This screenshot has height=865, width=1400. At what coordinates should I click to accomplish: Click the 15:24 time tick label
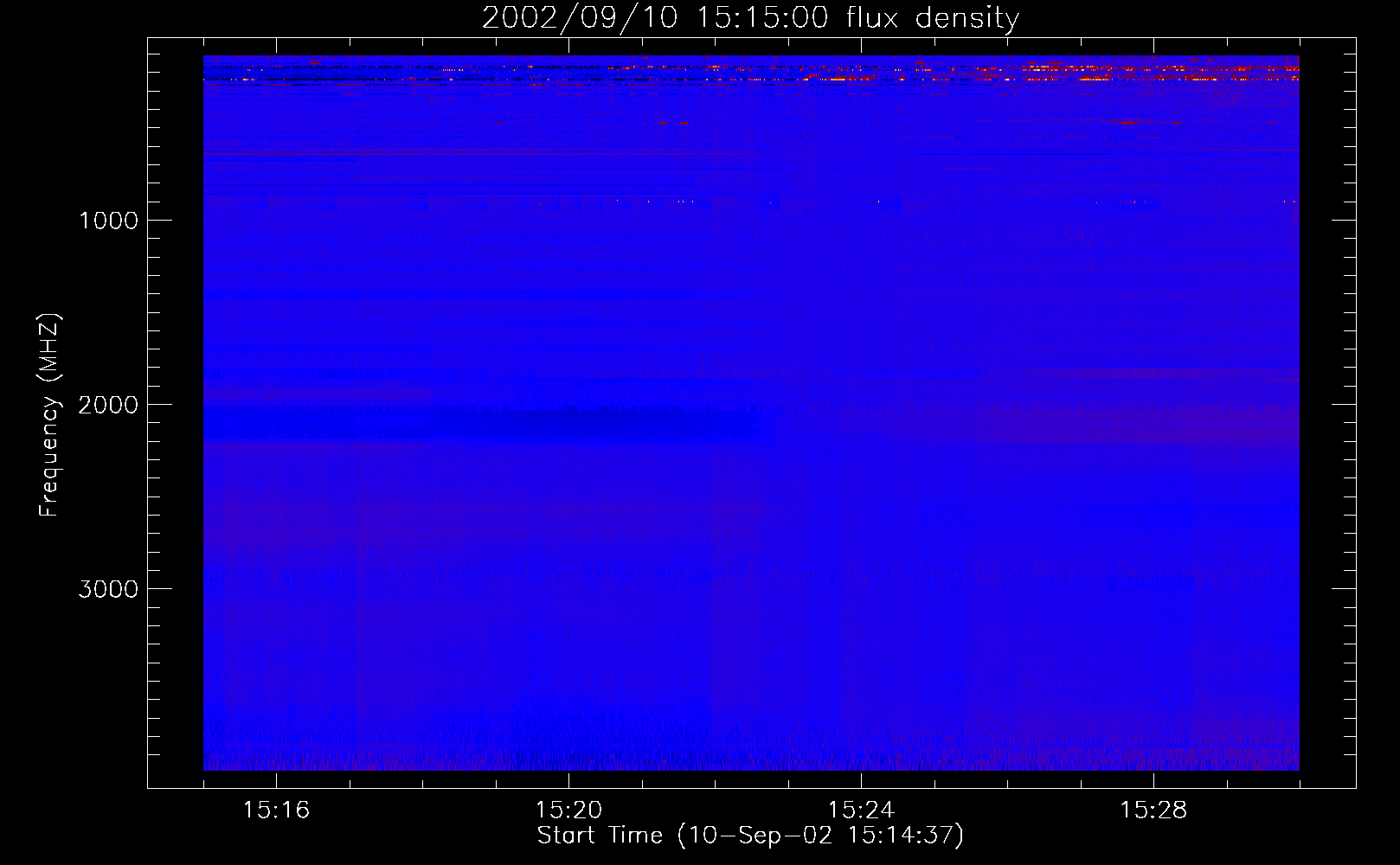coord(861,811)
